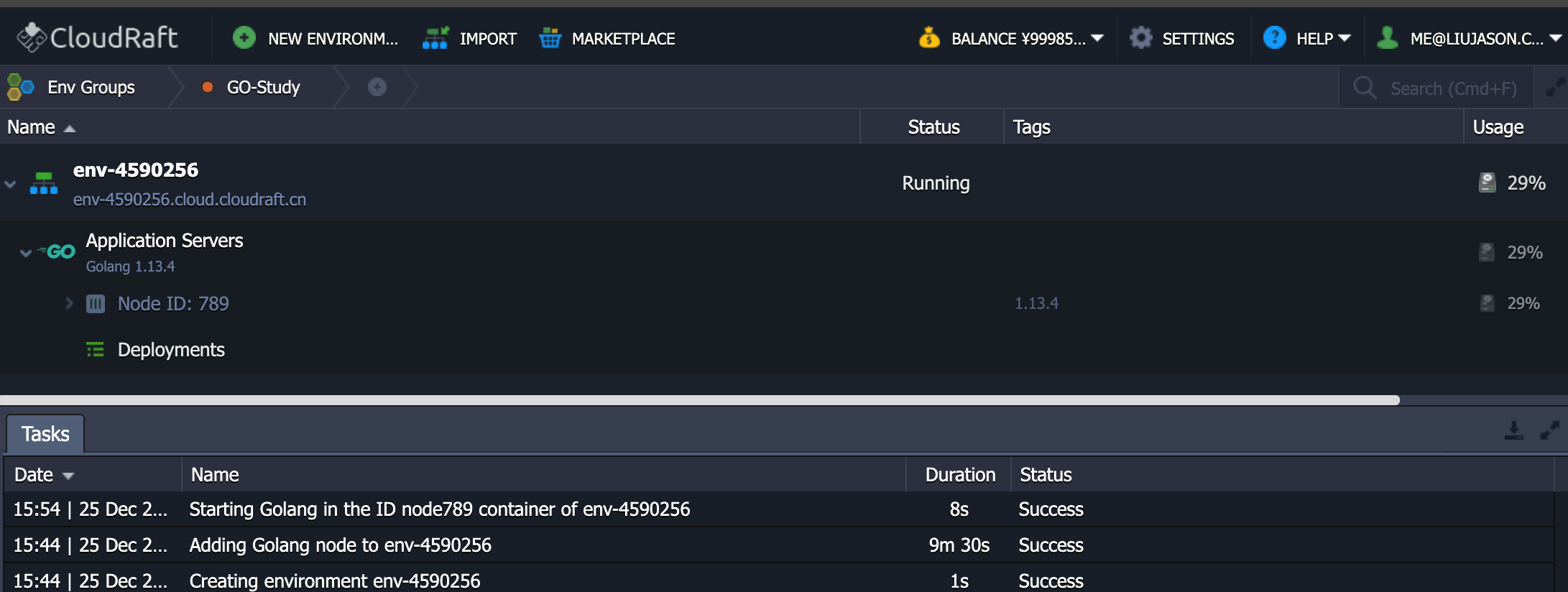This screenshot has width=1568, height=592.
Task: Expand the Node ID: 789 row
Action: click(69, 303)
